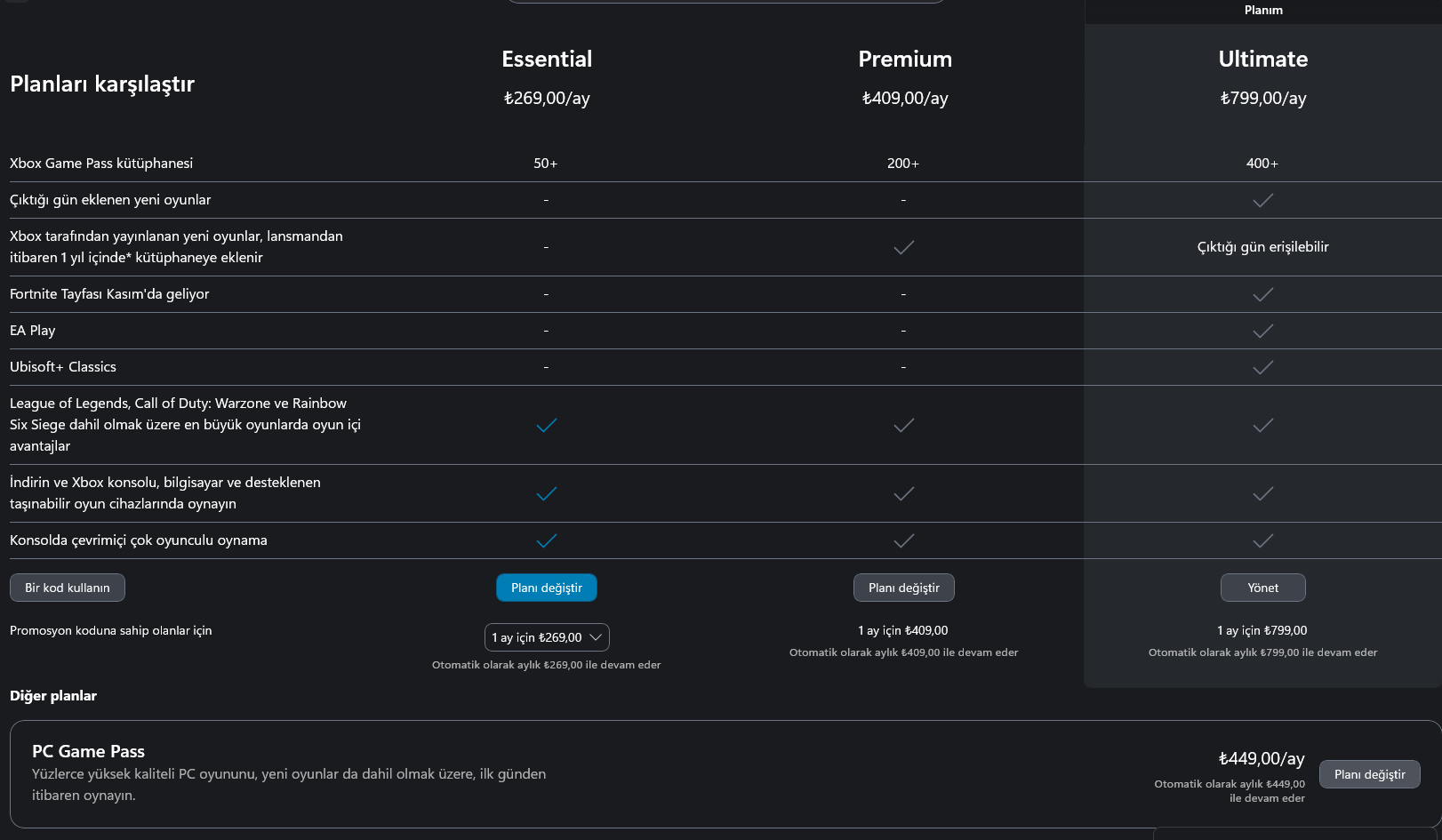Image resolution: width=1442 pixels, height=840 pixels.
Task: Click the 'İndirin ve Xbox konsolu' row label
Action: tap(165, 493)
